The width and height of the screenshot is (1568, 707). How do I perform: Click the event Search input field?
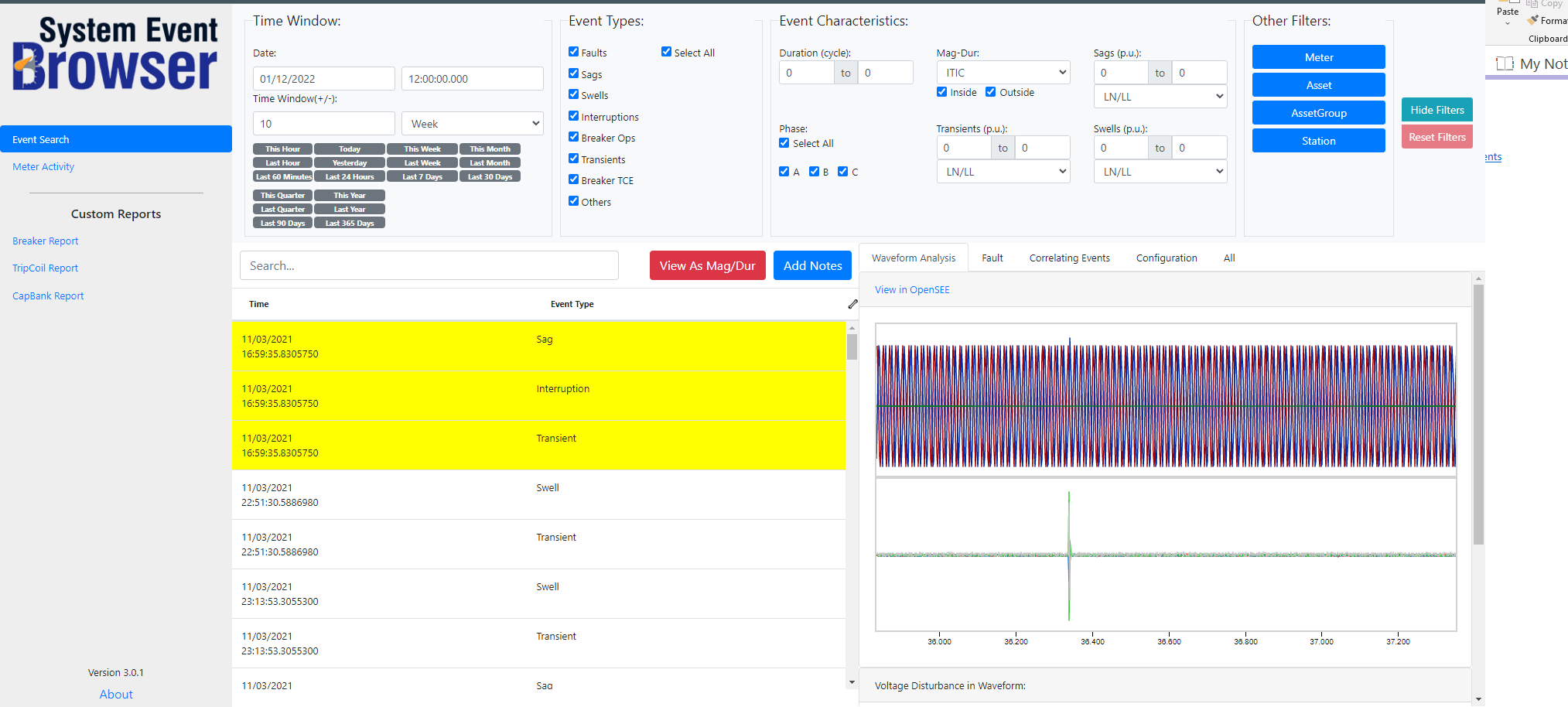(429, 265)
